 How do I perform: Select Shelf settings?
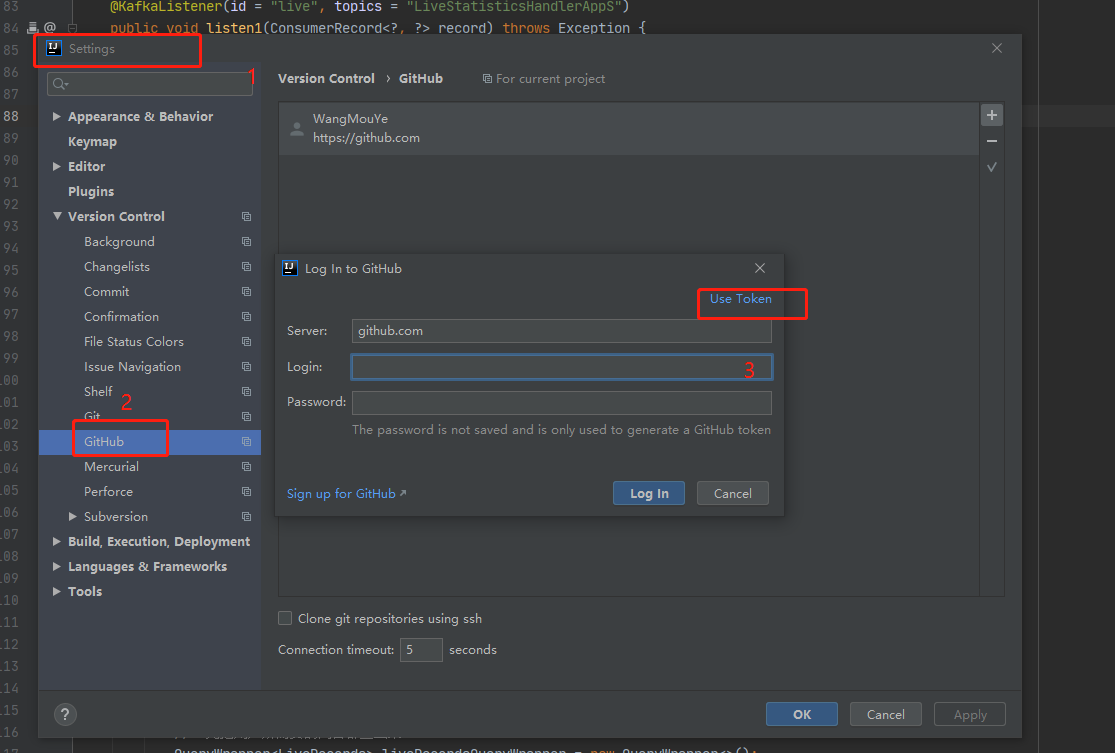pyautogui.click(x=98, y=392)
